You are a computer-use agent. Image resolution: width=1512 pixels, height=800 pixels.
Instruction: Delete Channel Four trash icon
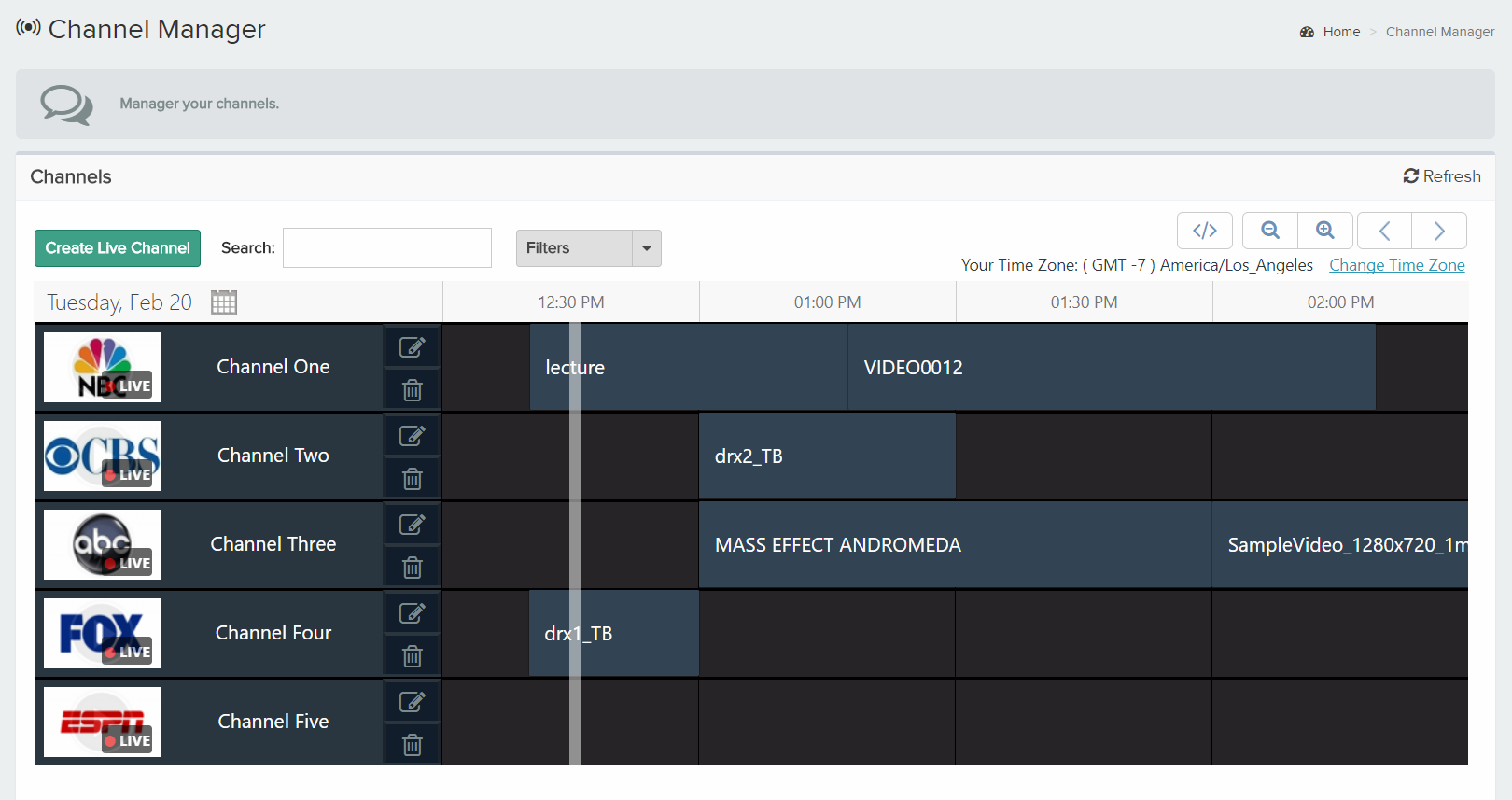point(412,656)
